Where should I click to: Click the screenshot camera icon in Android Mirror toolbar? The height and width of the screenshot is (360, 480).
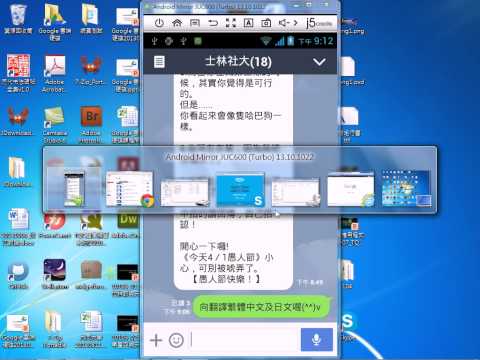pyautogui.click(x=266, y=23)
